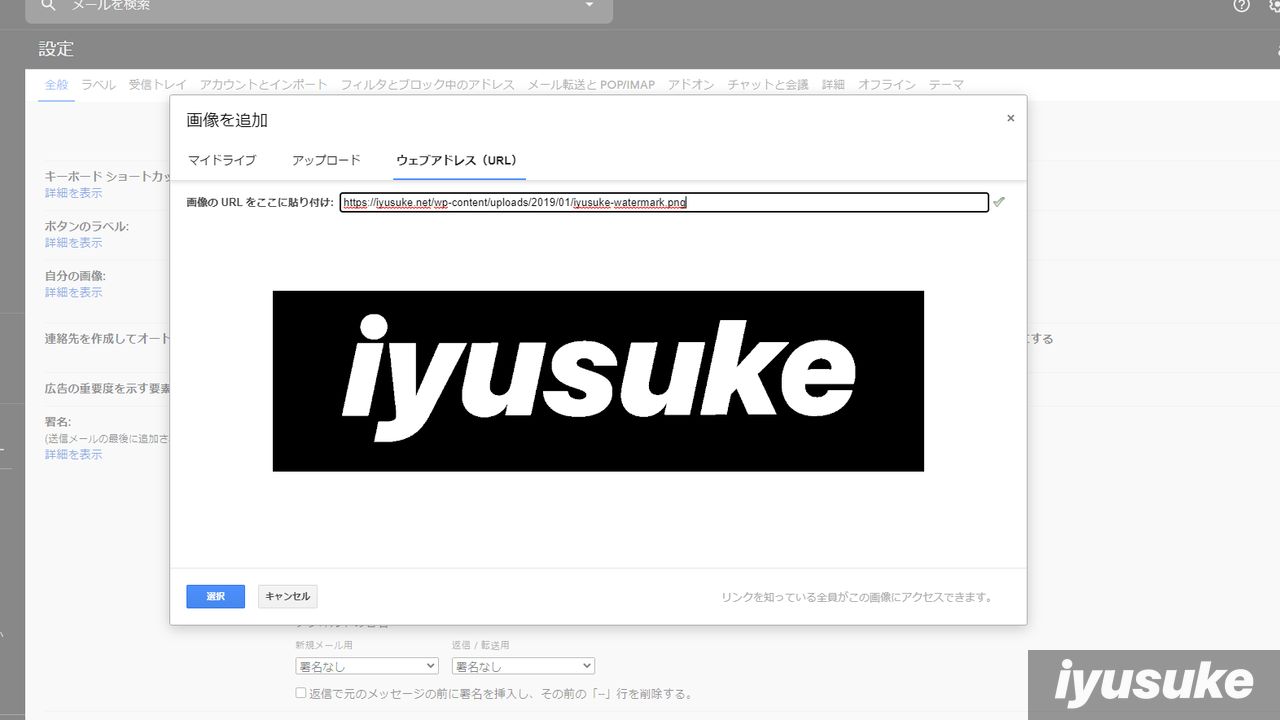
Task: Click 詳細を表示 under 自分の画像
Action: tap(73, 293)
